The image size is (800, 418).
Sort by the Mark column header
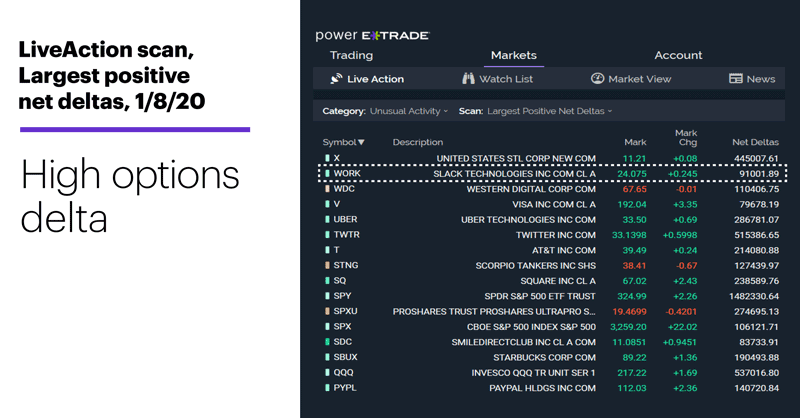pyautogui.click(x=635, y=142)
